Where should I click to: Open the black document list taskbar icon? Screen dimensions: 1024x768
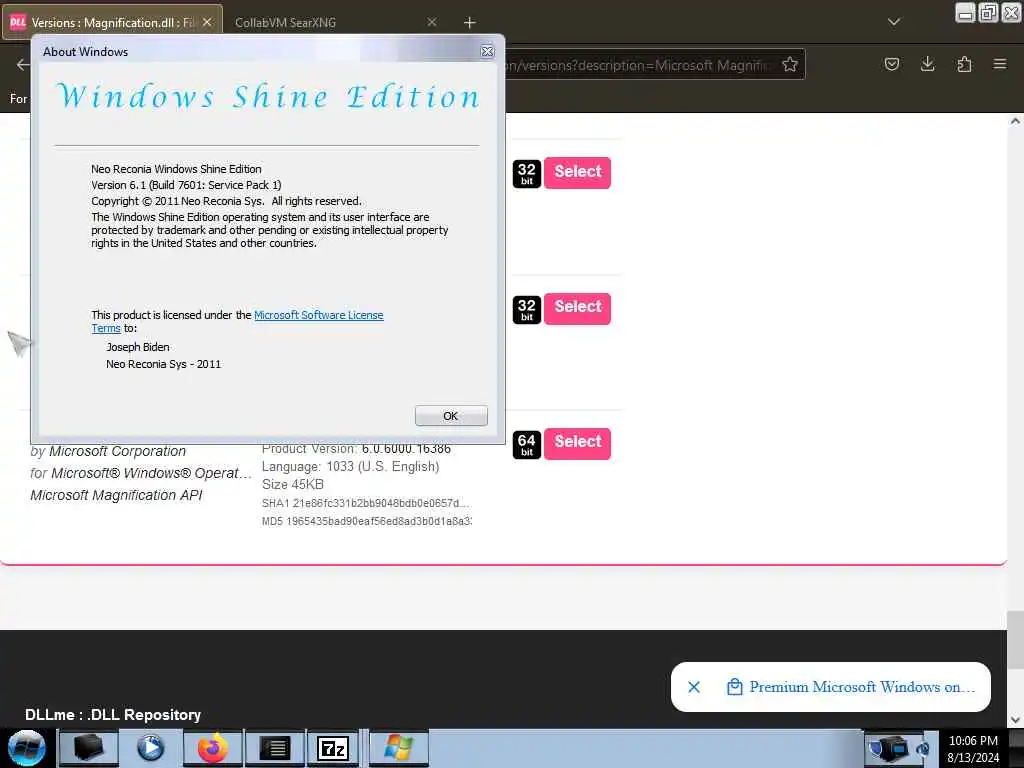click(x=274, y=748)
